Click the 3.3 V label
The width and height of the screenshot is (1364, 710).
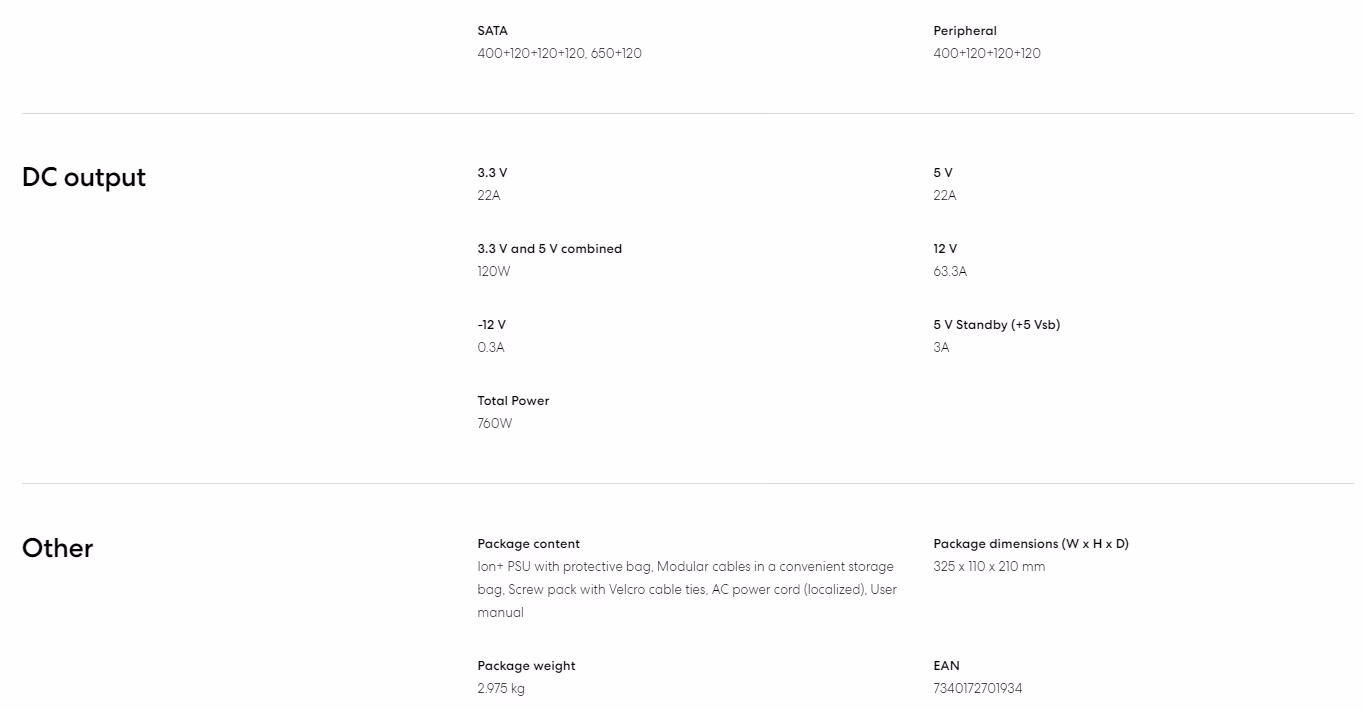[492, 173]
